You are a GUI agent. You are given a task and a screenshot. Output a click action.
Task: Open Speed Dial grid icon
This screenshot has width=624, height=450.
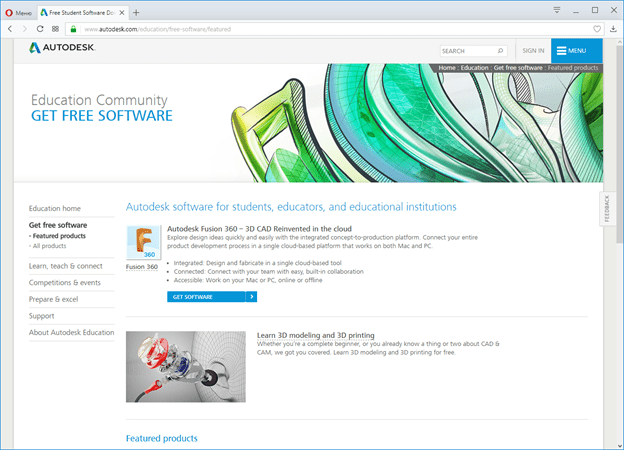[55, 29]
